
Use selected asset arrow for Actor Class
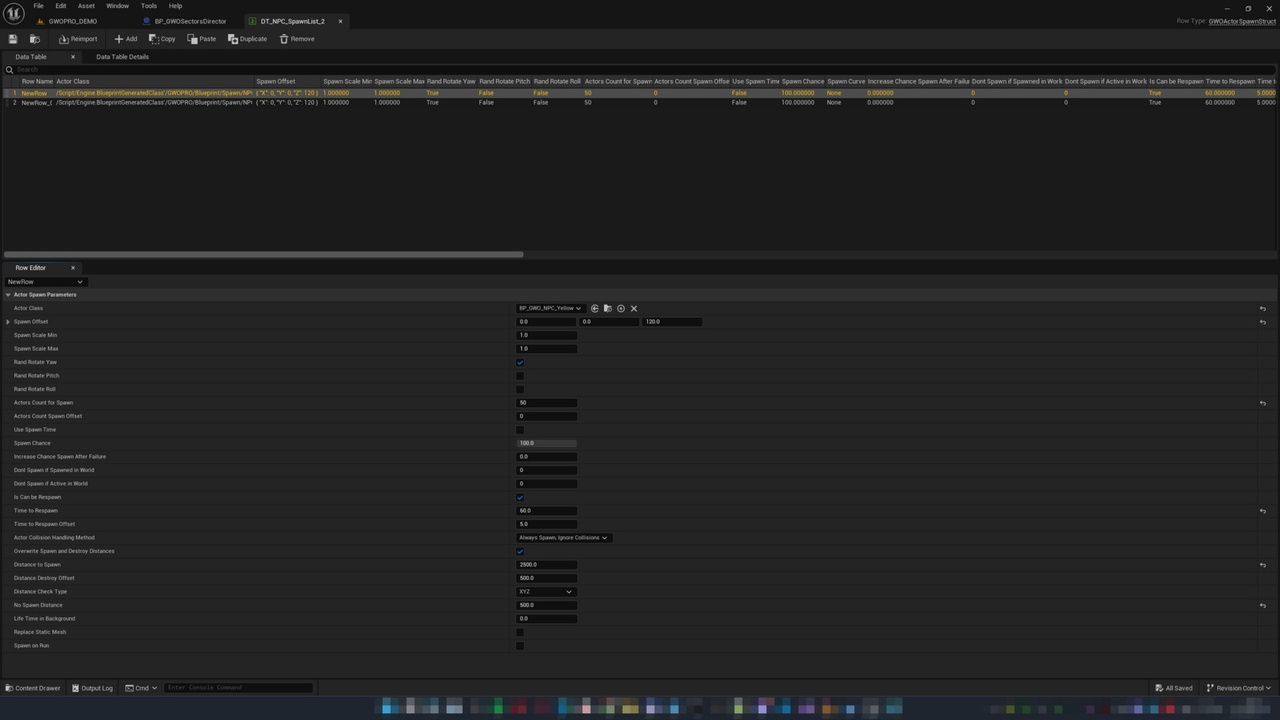point(595,308)
